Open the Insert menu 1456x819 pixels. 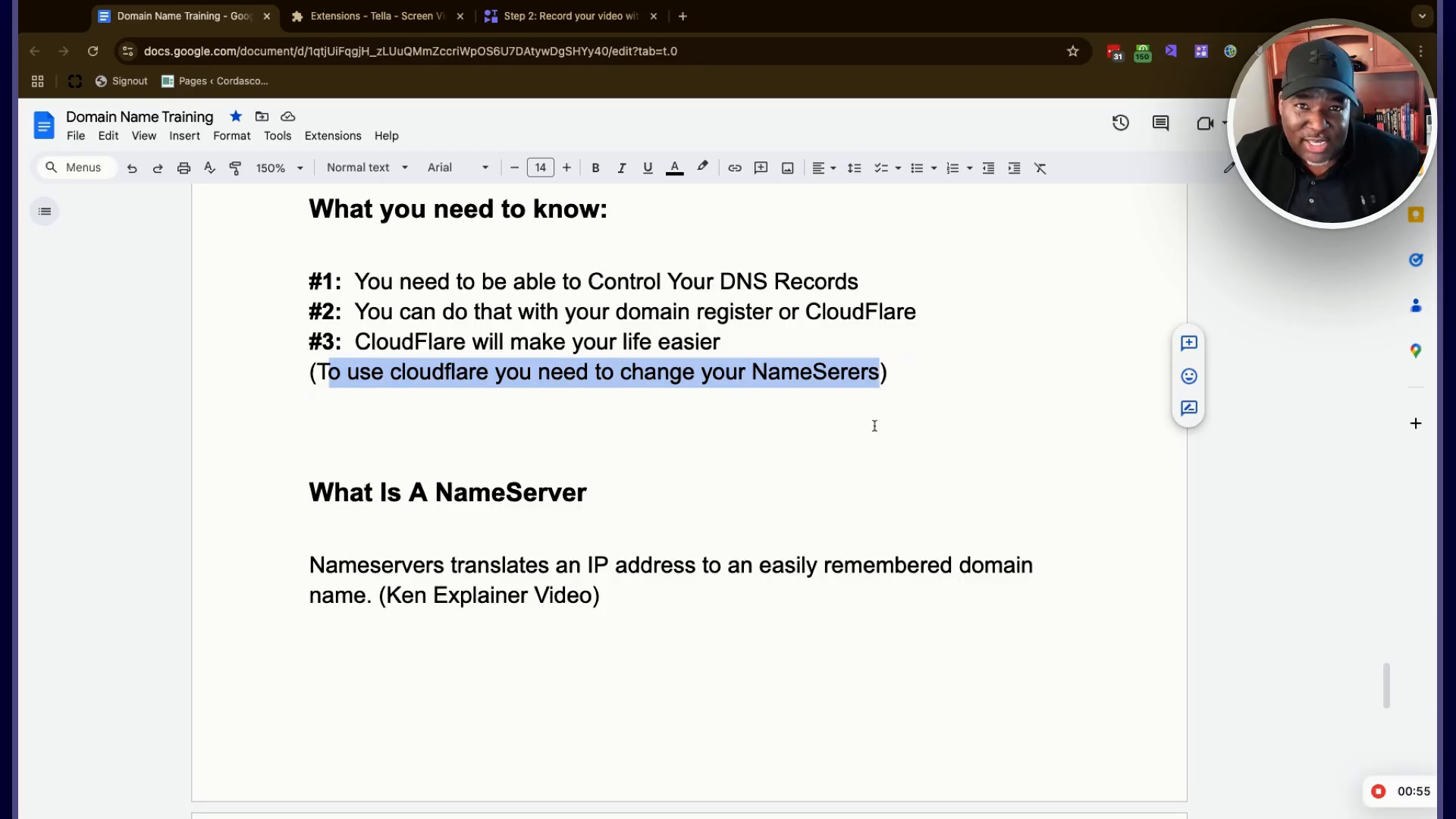tap(184, 136)
